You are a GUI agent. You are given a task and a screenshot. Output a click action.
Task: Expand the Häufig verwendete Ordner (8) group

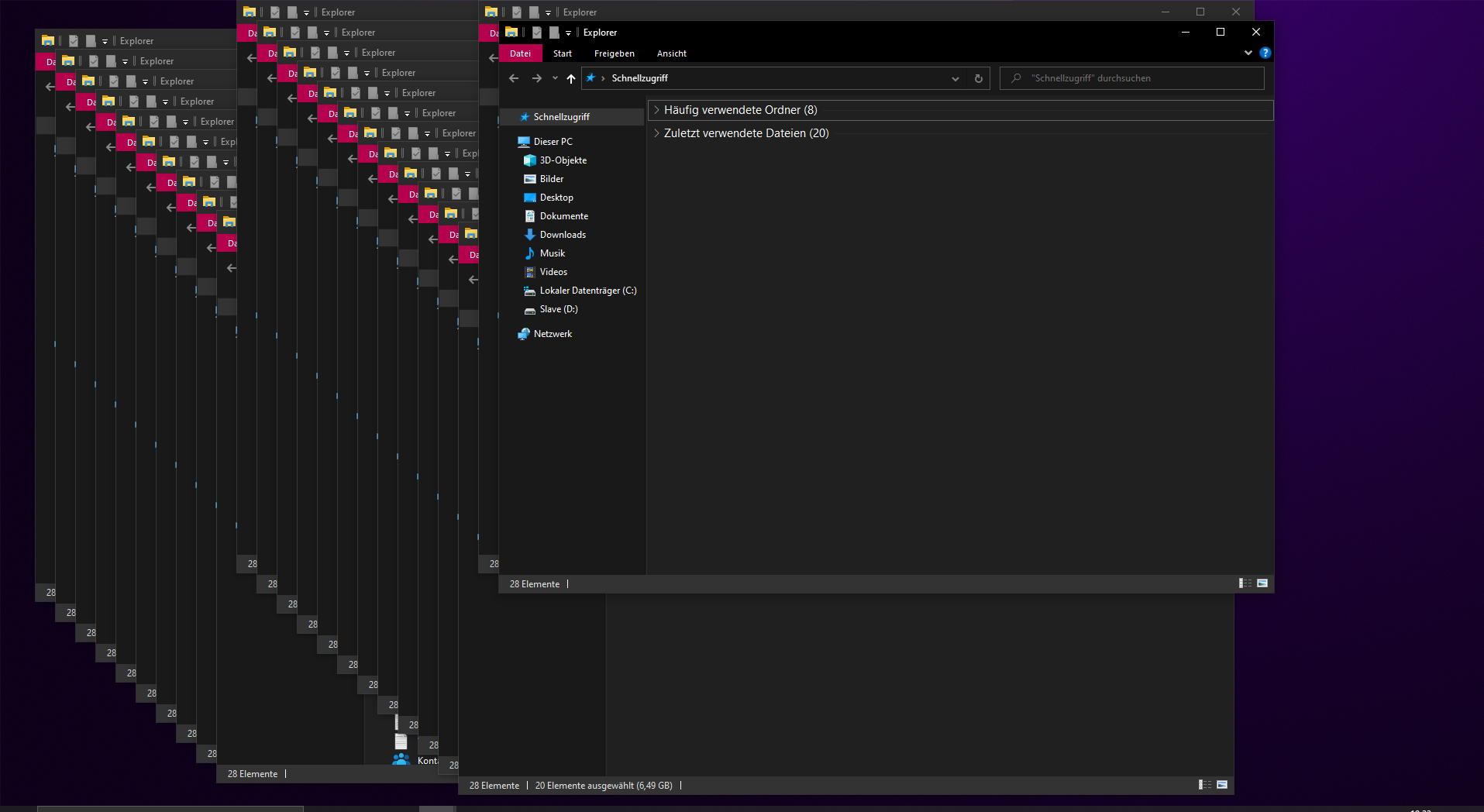coord(656,110)
